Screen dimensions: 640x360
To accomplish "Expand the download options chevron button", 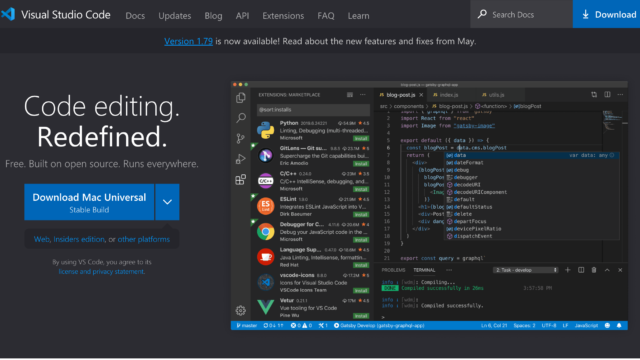I will [x=167, y=202].
